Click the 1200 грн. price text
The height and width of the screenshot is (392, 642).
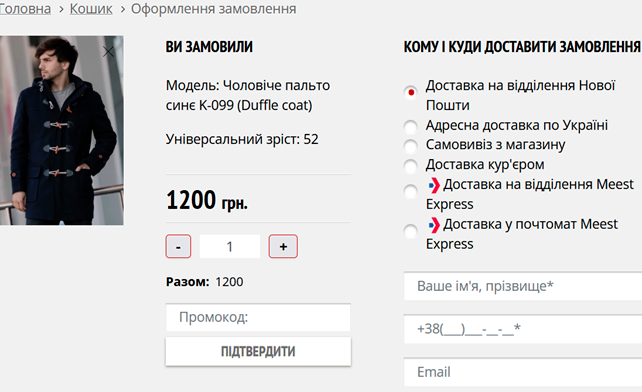(x=207, y=200)
